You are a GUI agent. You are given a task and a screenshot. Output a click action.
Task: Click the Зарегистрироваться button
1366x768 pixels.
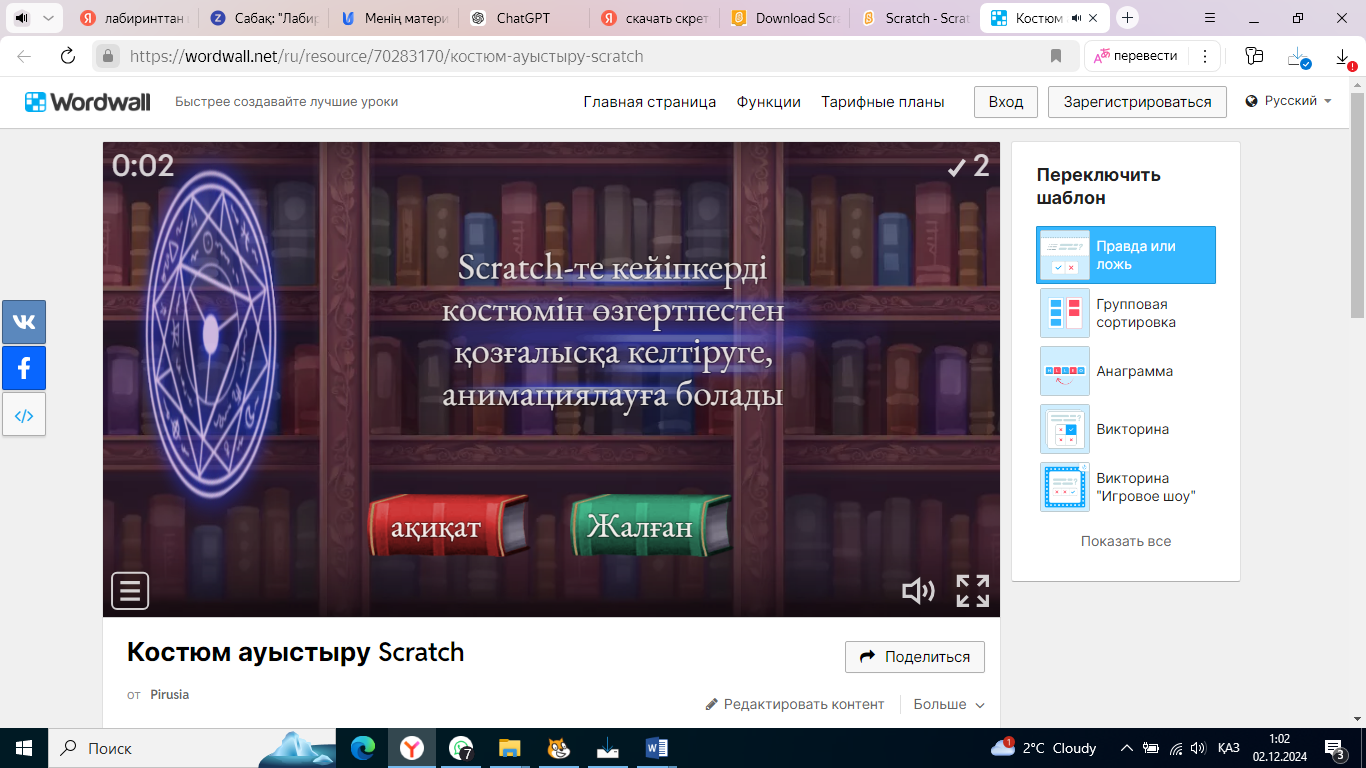click(x=1137, y=102)
